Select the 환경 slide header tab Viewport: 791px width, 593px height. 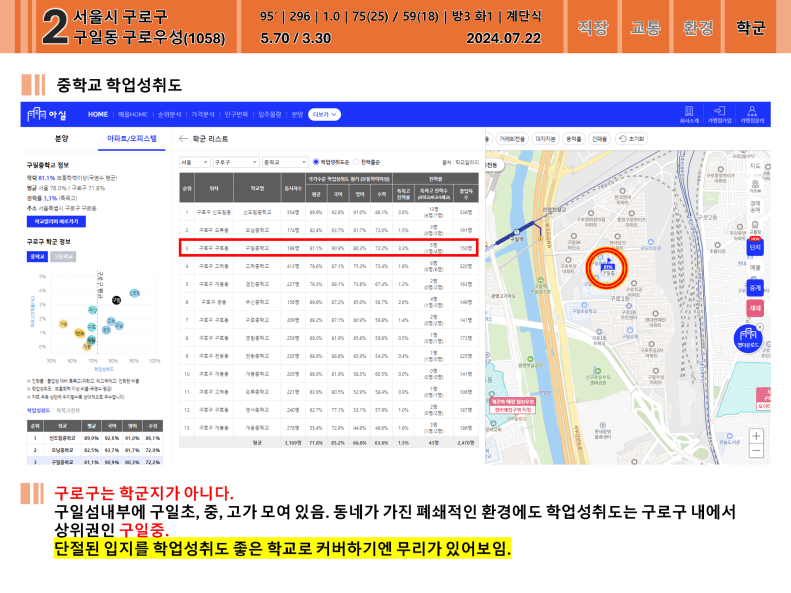(698, 27)
